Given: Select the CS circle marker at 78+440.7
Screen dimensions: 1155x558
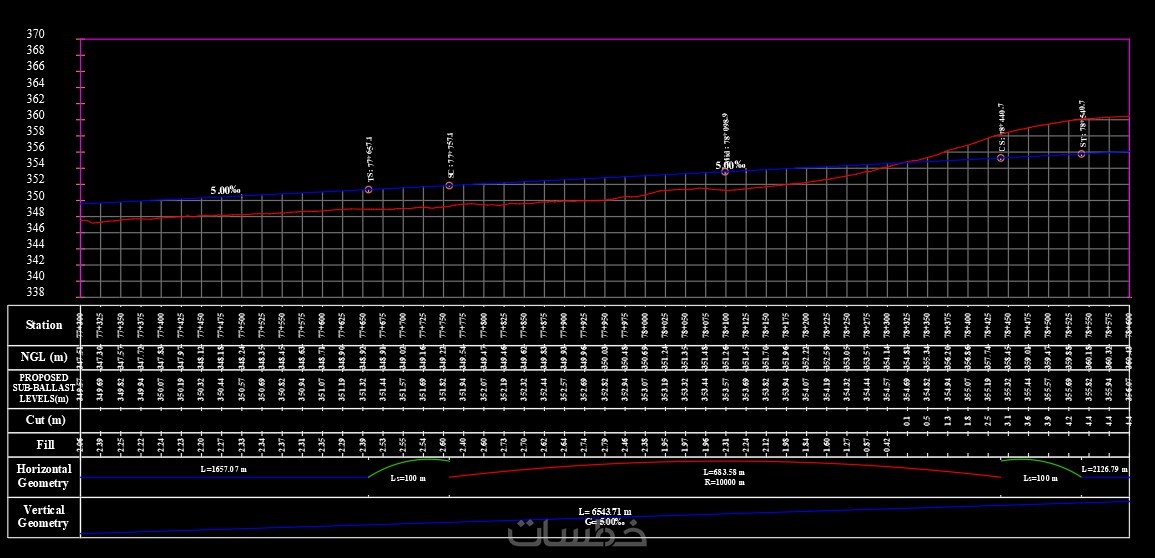Looking at the screenshot, I should [1001, 158].
